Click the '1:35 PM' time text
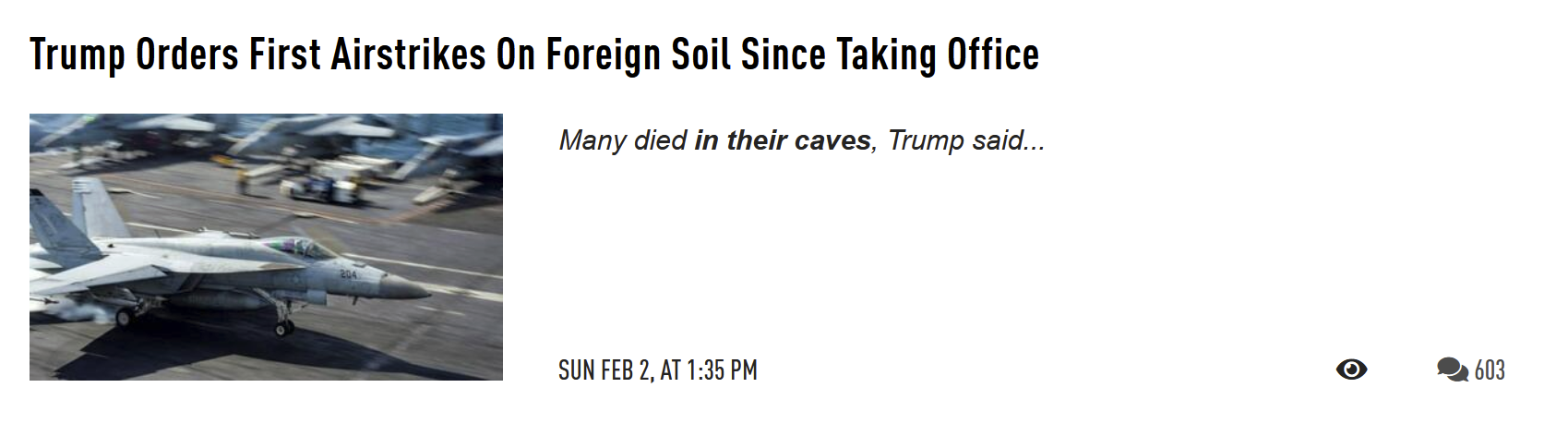The width and height of the screenshot is (1568, 436). pos(722,370)
